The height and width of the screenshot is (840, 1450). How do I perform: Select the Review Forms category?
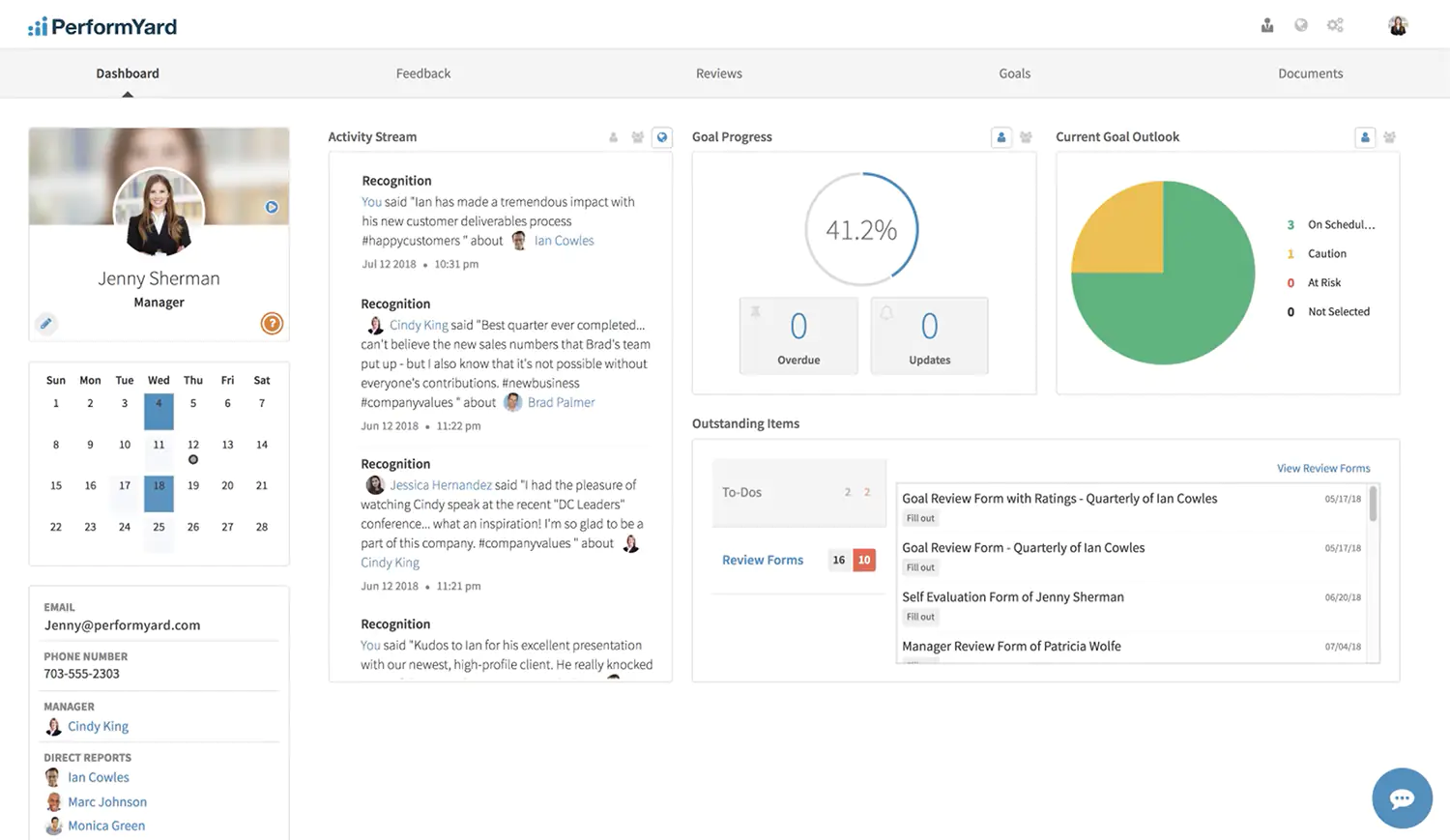(x=798, y=560)
